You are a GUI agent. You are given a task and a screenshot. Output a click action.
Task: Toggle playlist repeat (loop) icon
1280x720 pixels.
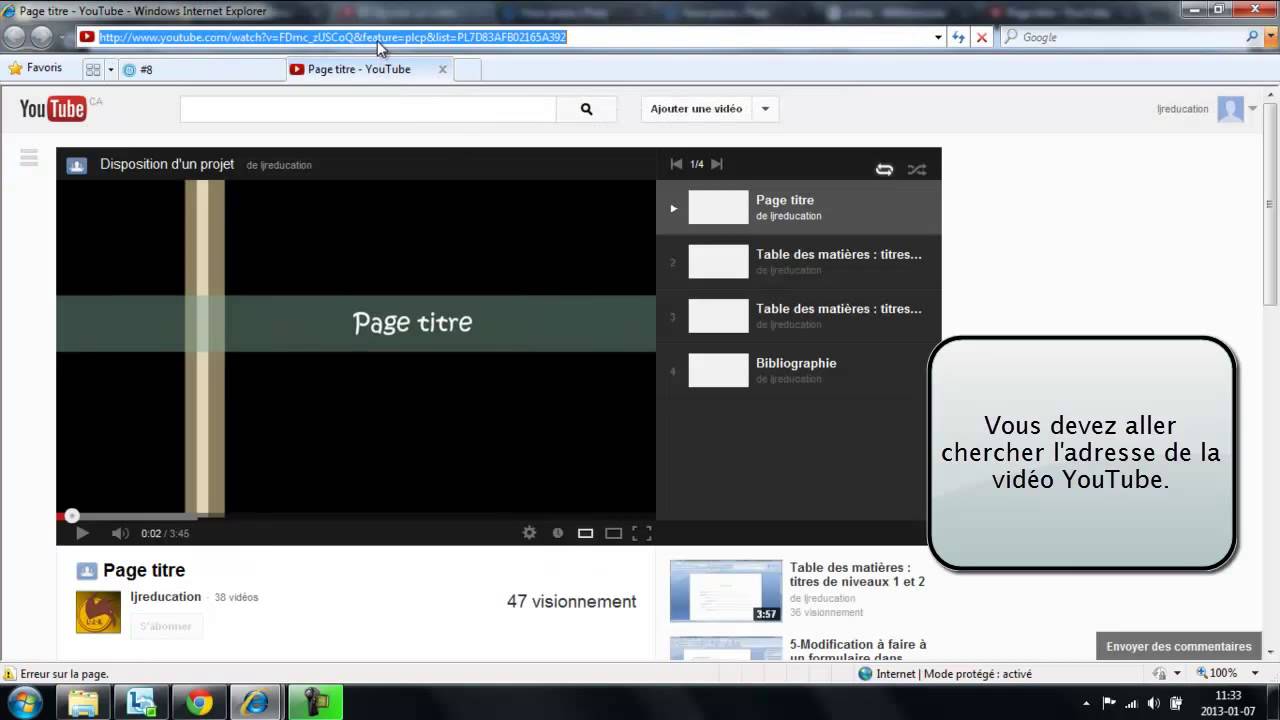884,169
